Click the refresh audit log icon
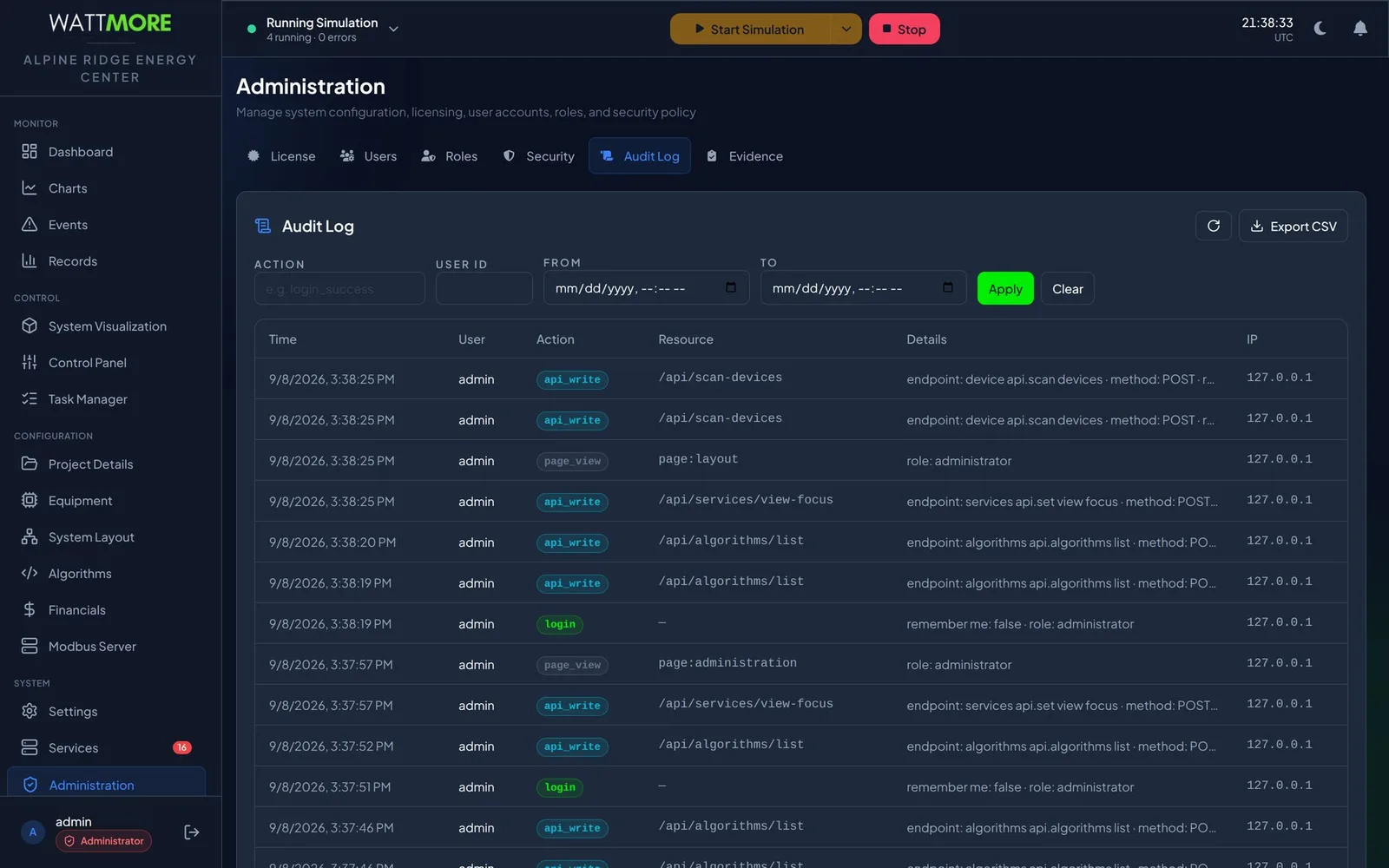Screen dimensions: 1389x868 1213,226
